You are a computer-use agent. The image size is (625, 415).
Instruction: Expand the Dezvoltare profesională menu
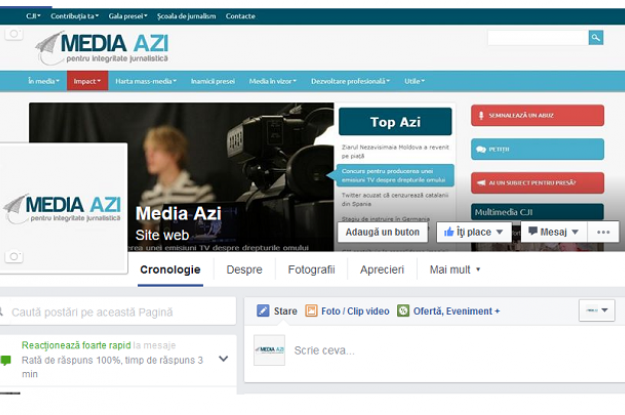[350, 81]
